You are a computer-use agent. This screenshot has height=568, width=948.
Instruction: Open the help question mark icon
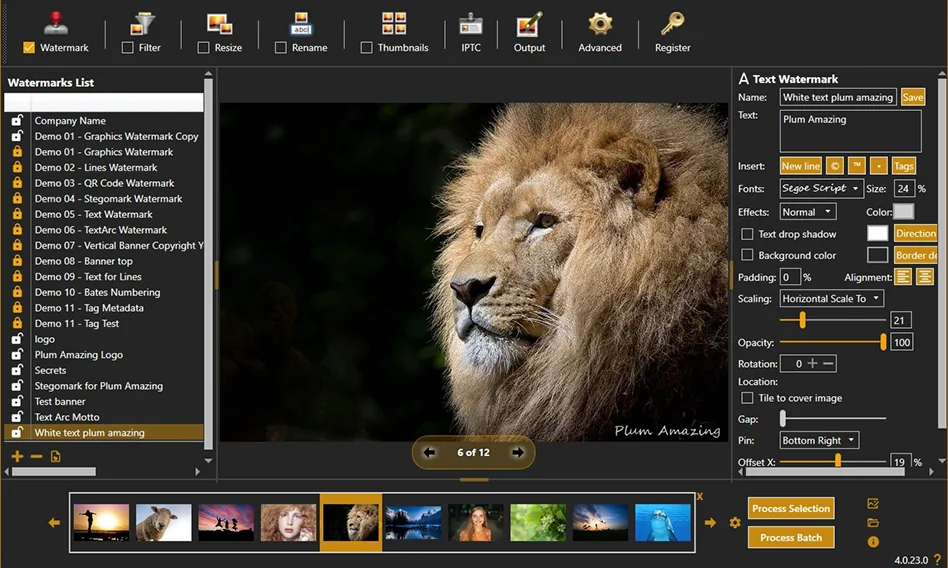[x=937, y=559]
